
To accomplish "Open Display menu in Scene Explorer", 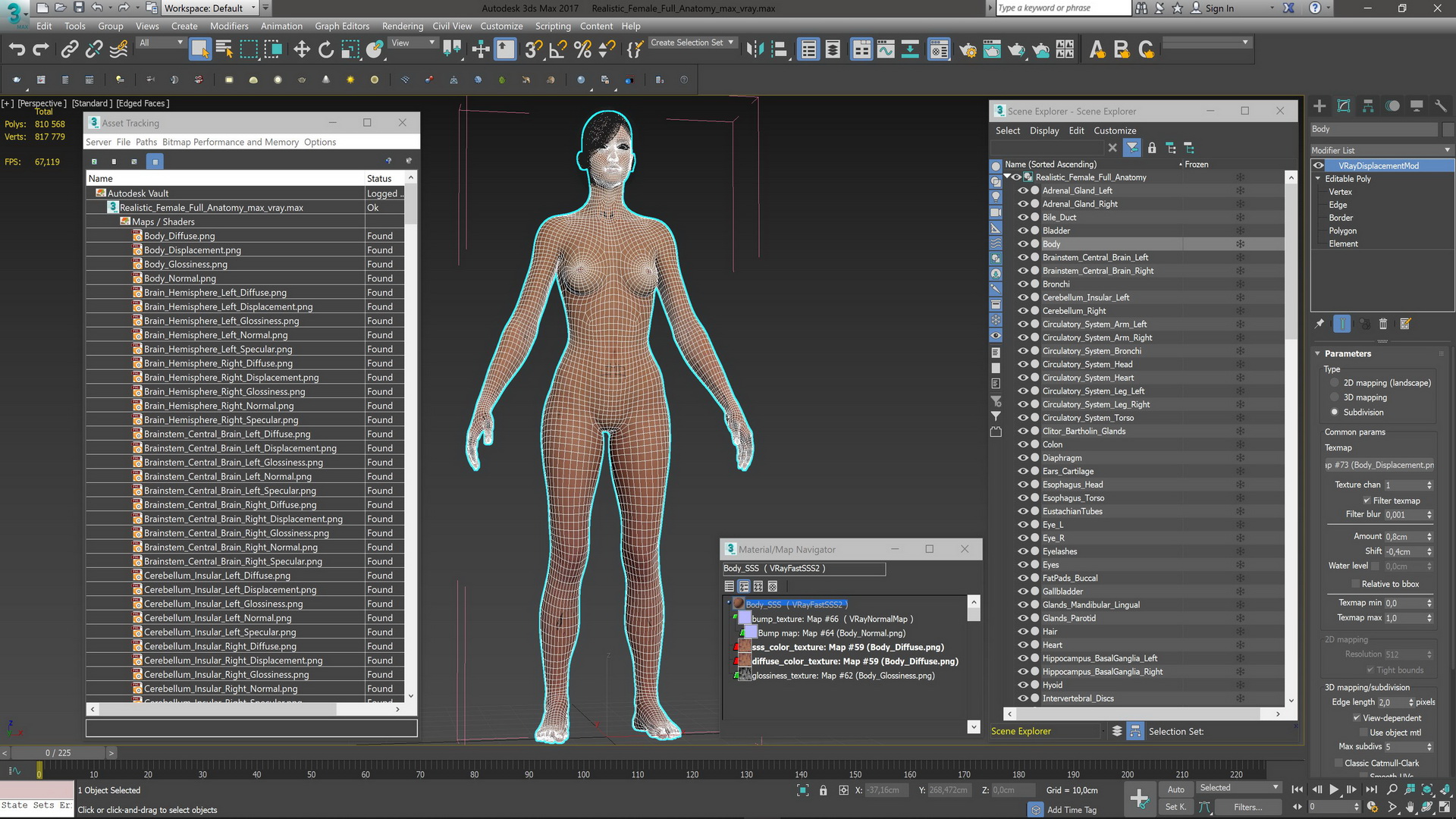I will (x=1044, y=130).
